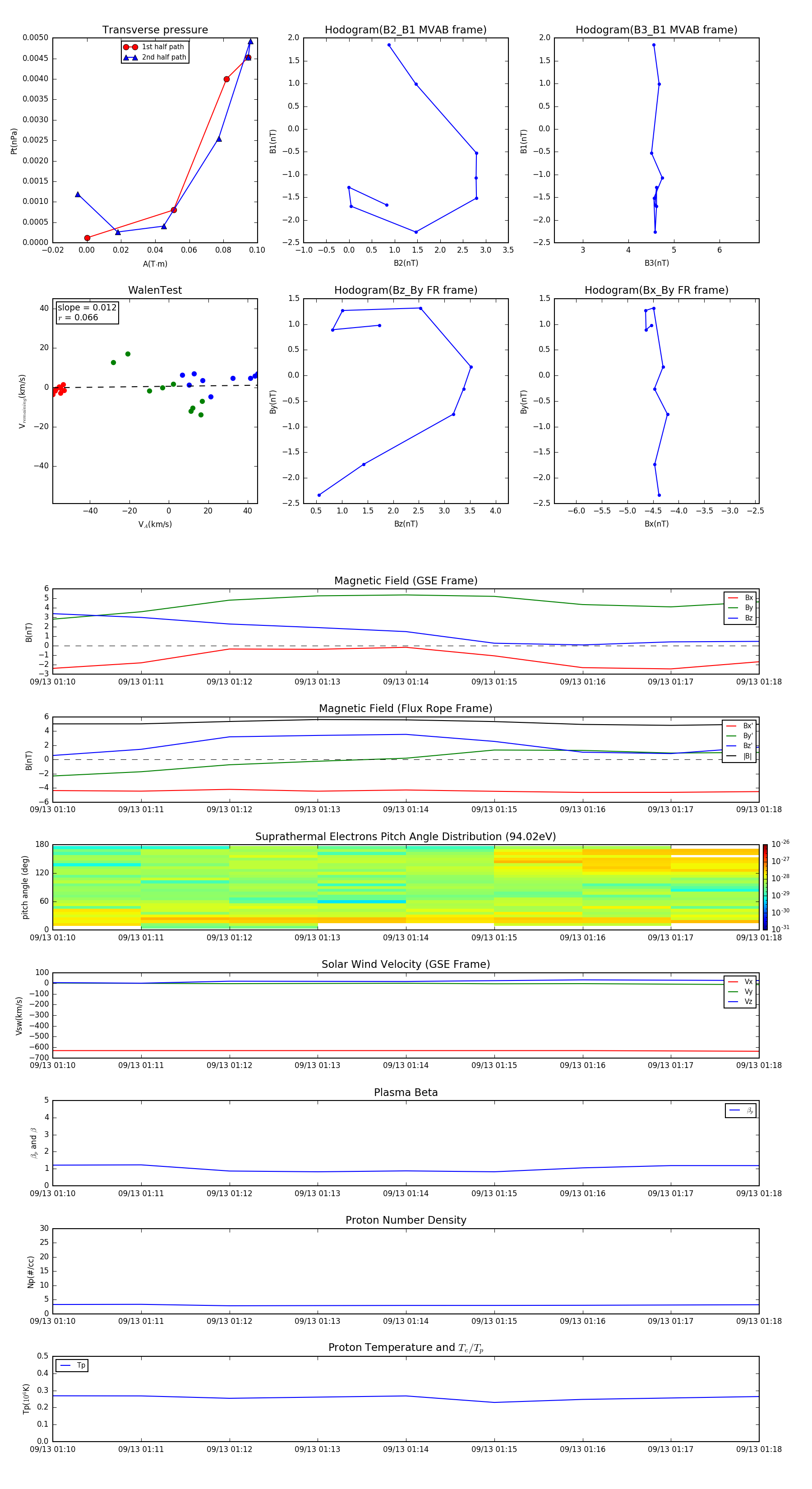Select the 'slope = 0.012' annotation
The image size is (812, 1489).
(87, 308)
